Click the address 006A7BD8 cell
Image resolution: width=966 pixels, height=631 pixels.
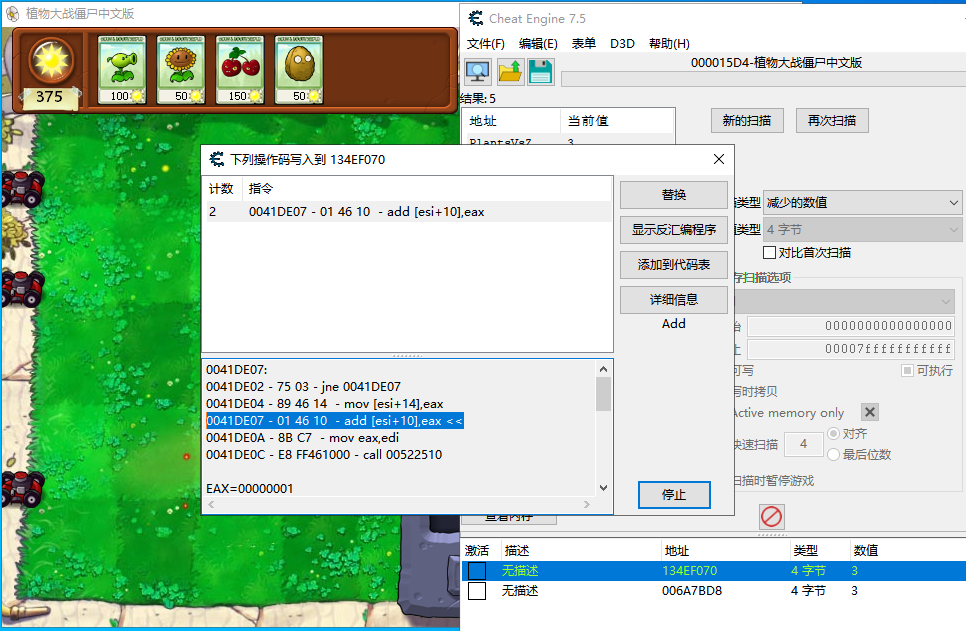coord(692,591)
